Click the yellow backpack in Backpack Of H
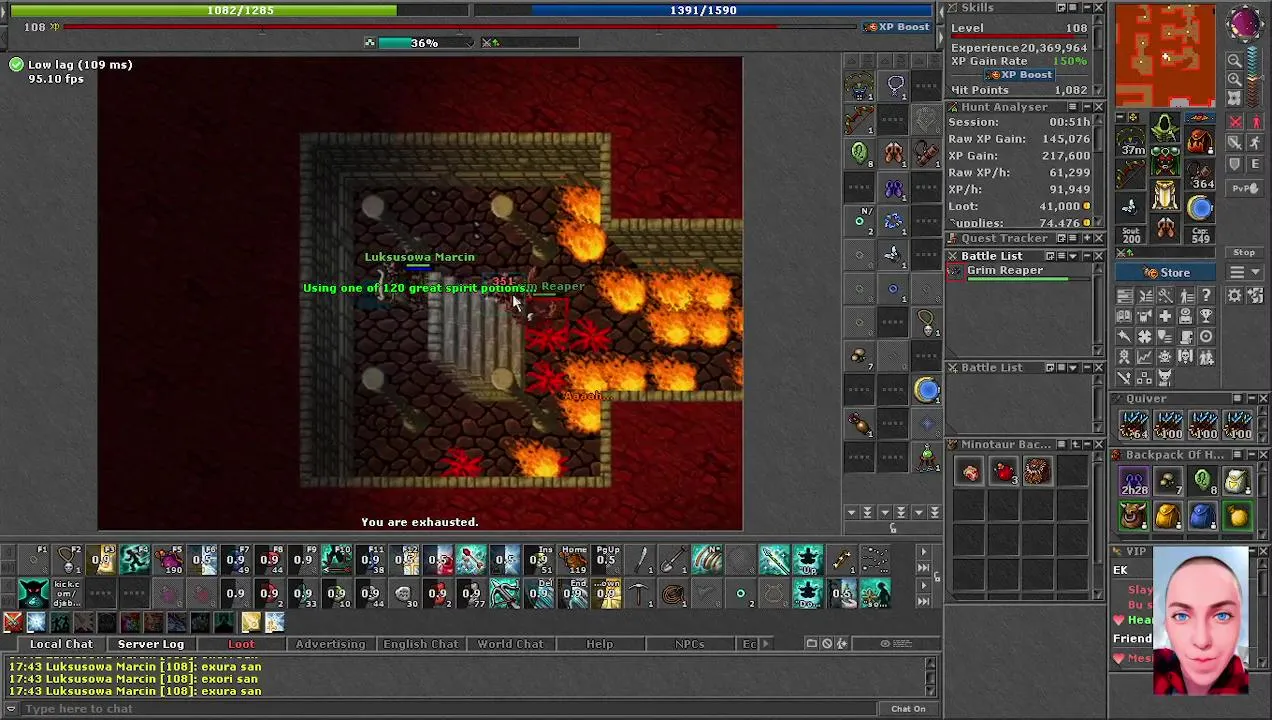 coord(1167,517)
